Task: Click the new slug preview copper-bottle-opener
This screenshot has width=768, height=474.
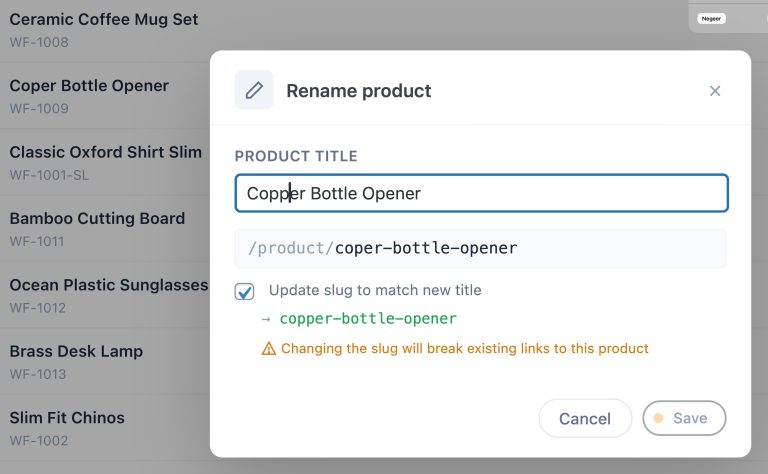Action: [368, 319]
